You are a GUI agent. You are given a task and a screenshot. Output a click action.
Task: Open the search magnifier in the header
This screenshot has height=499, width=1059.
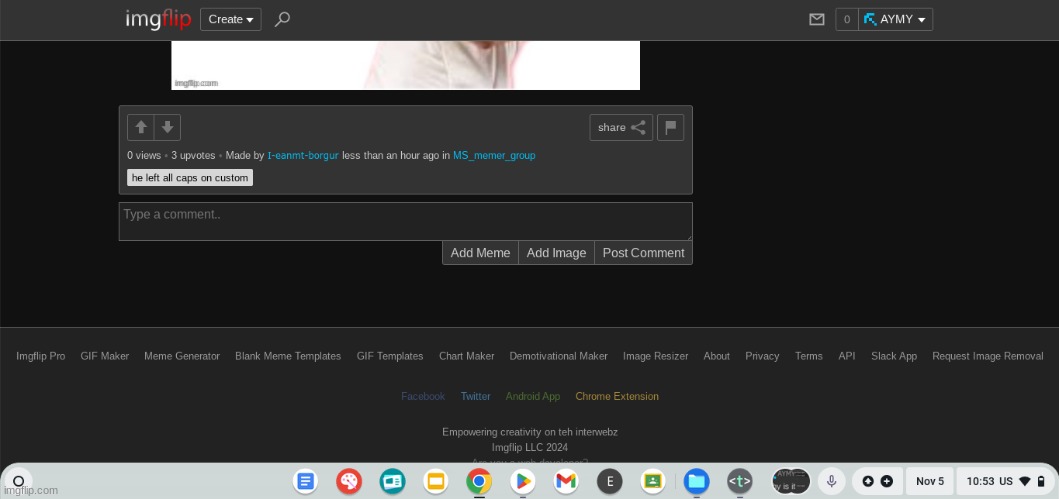pos(282,19)
